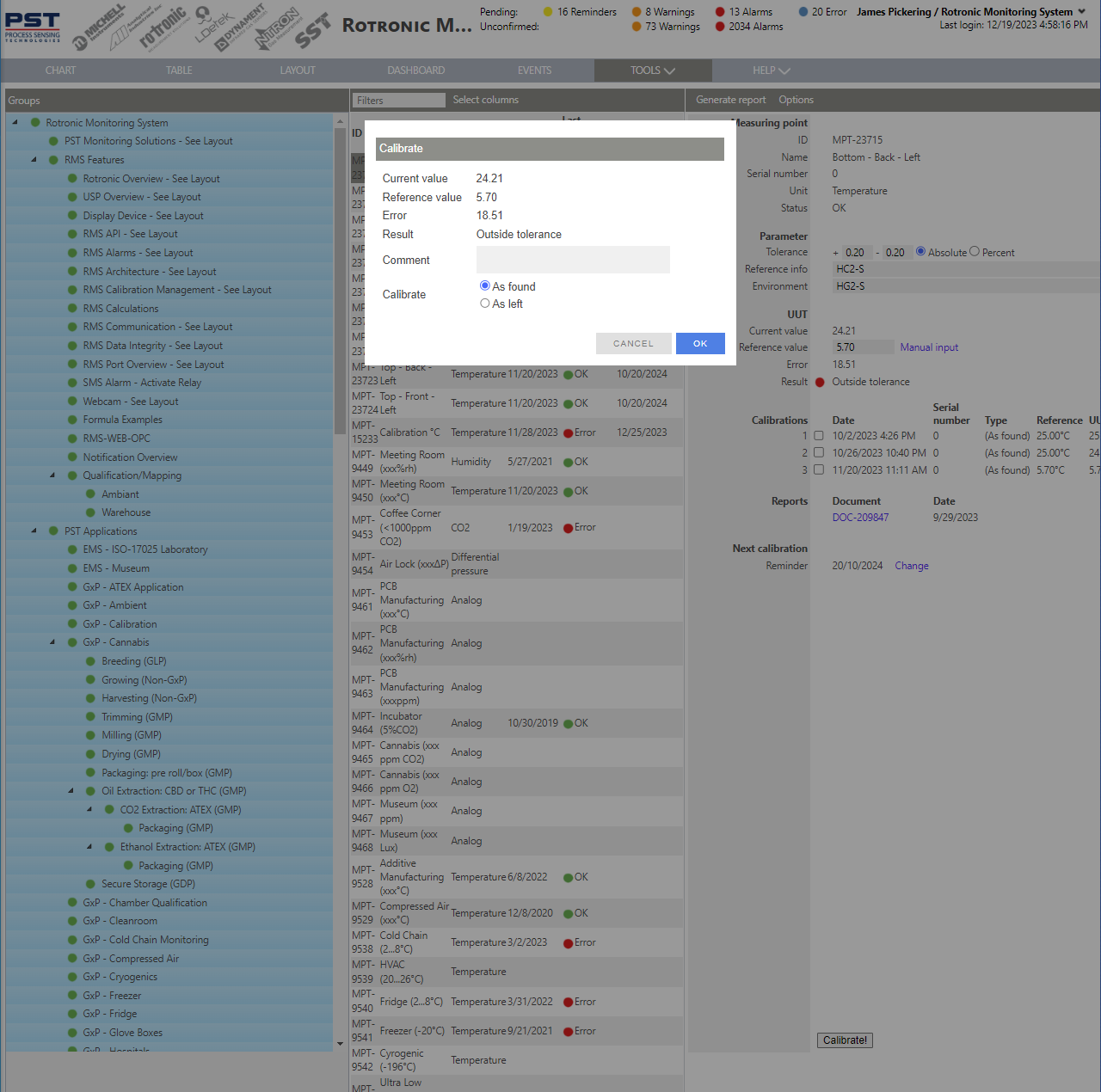Collapse the Qualification/Mapping node
1101x1092 pixels.
[x=52, y=475]
